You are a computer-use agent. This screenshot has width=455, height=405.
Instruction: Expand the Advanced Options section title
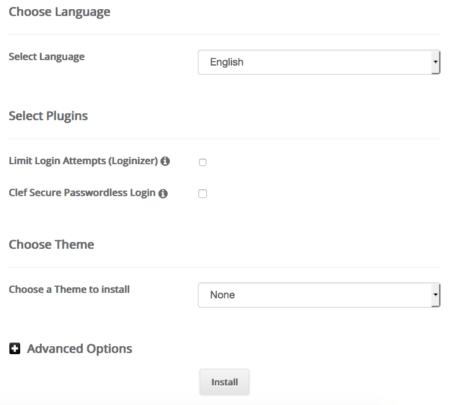[x=80, y=349]
